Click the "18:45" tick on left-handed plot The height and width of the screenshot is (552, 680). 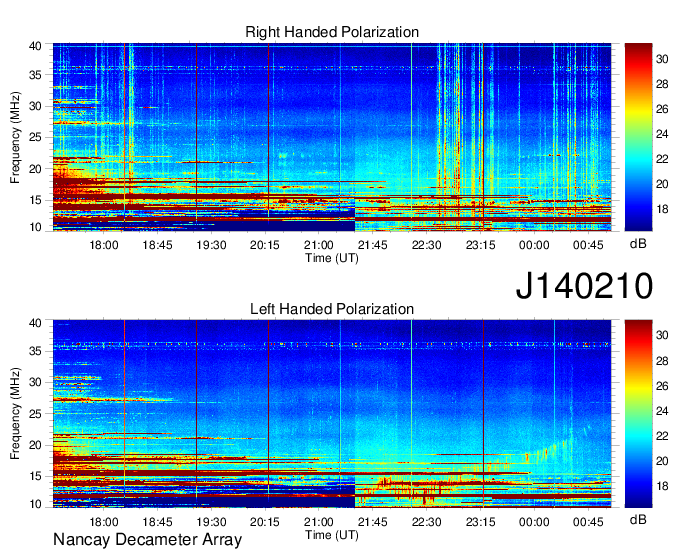point(157,522)
